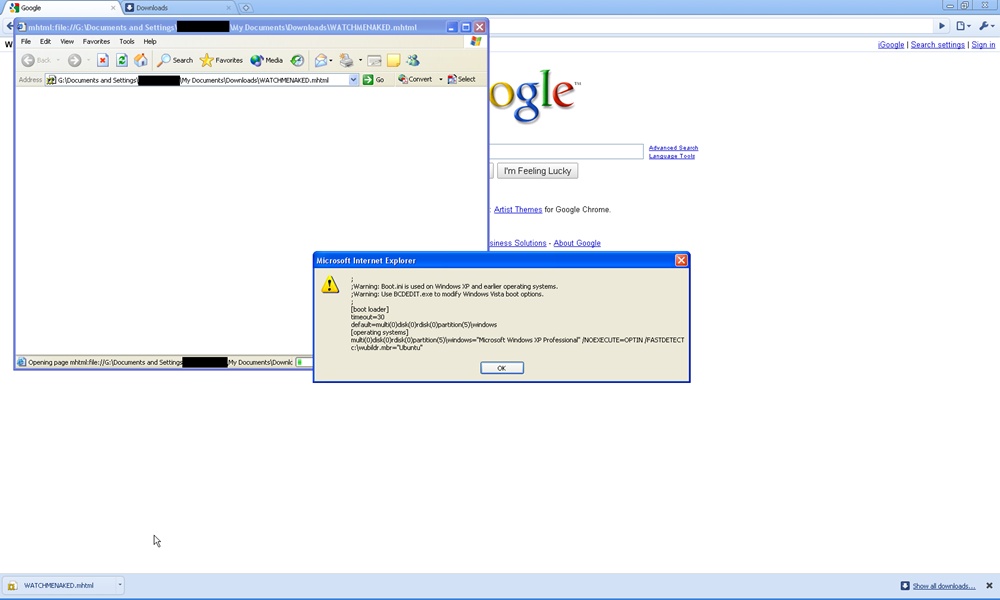
Task: Click the yellow warning triangle icon
Action: [x=330, y=285]
